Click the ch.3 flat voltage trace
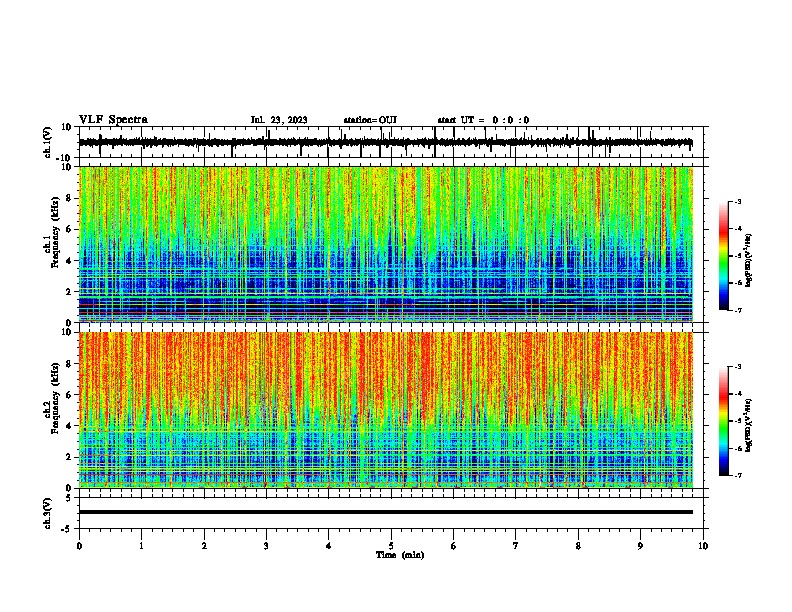This screenshot has height=612, width=792. [x=386, y=512]
